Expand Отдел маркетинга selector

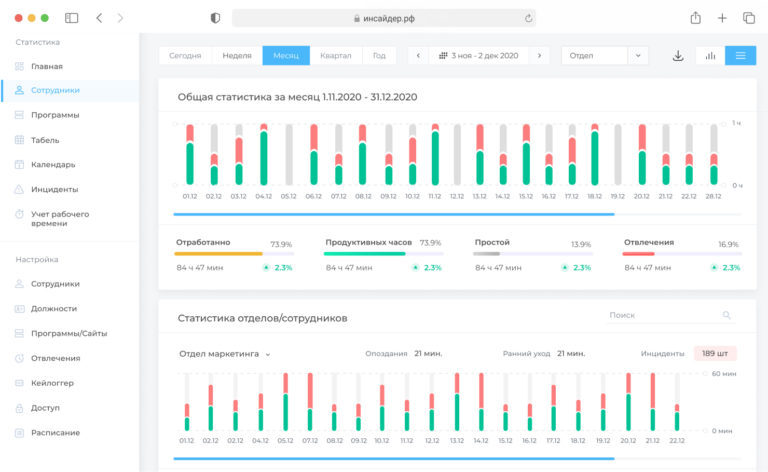tap(225, 354)
